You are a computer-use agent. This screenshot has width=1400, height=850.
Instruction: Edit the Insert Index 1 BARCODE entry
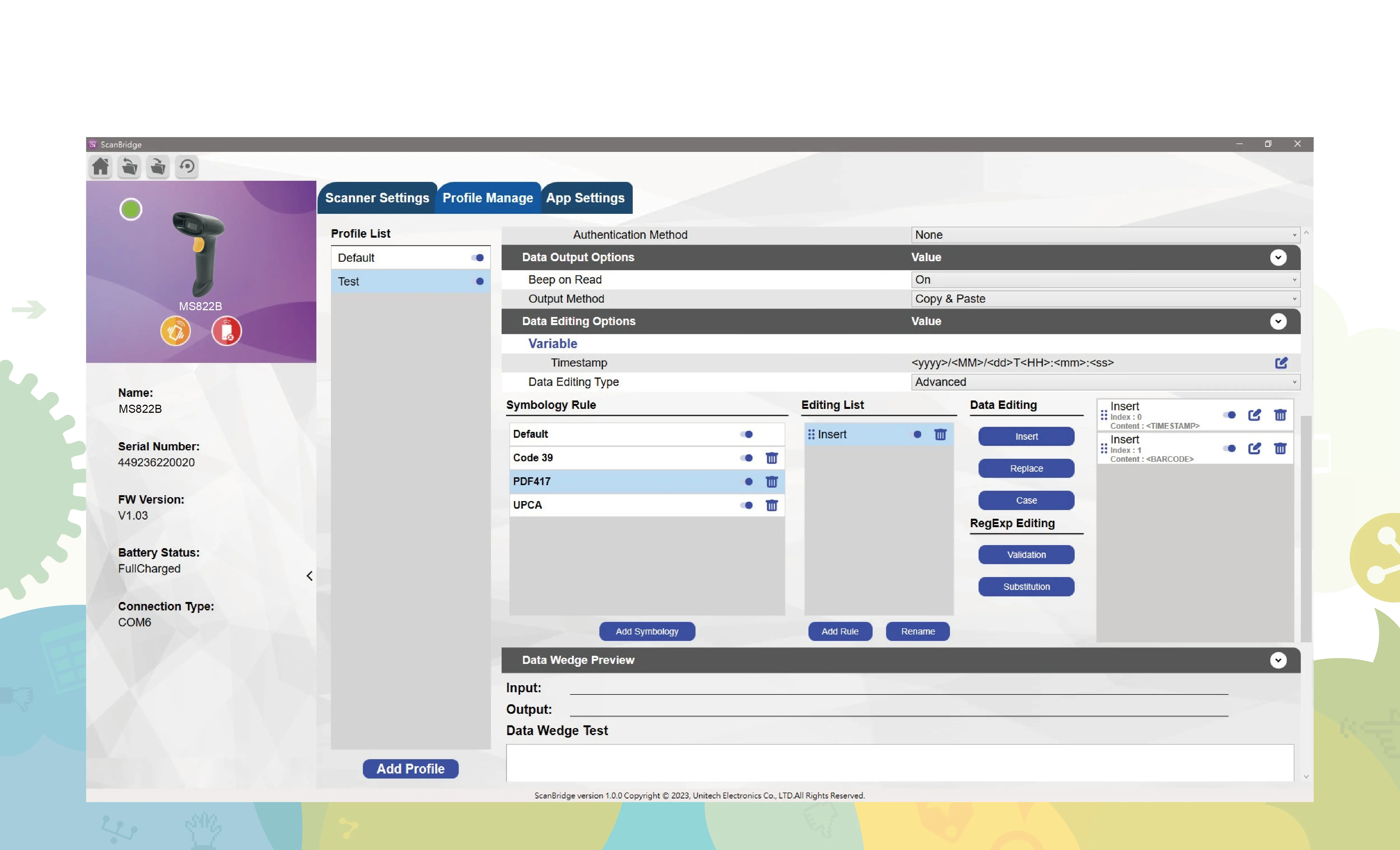click(1255, 449)
